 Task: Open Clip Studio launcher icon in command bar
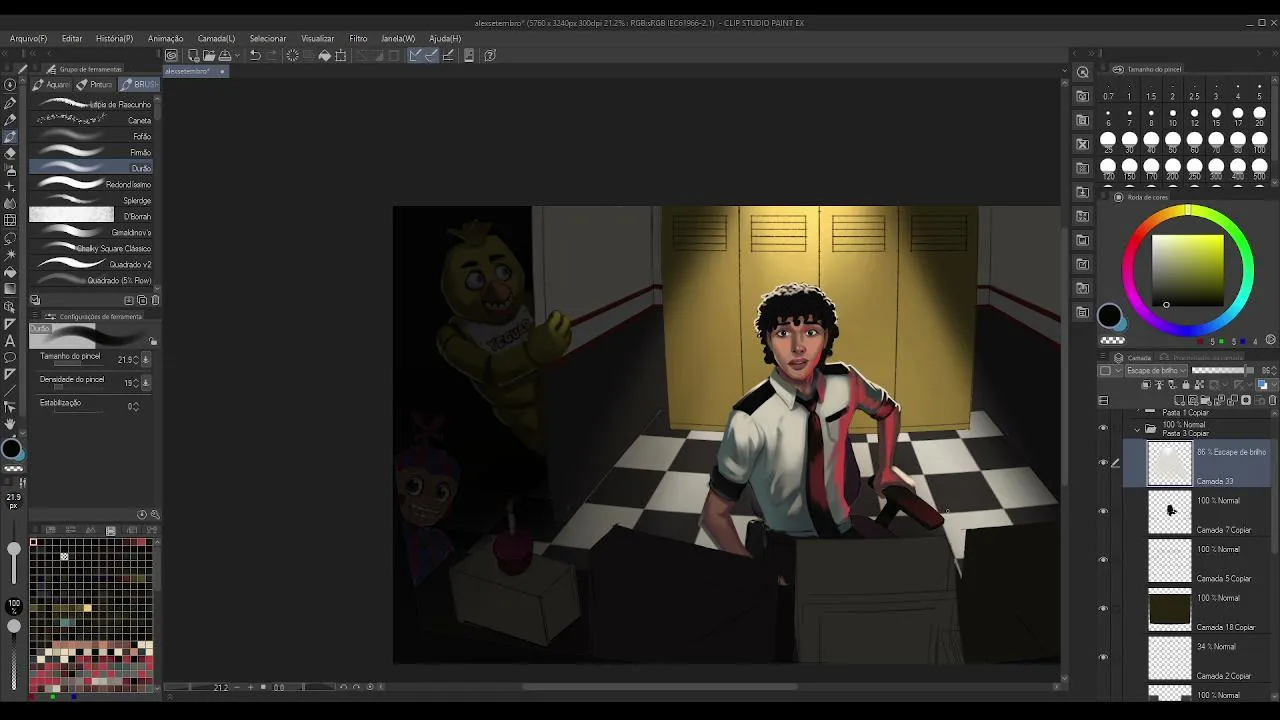(172, 55)
